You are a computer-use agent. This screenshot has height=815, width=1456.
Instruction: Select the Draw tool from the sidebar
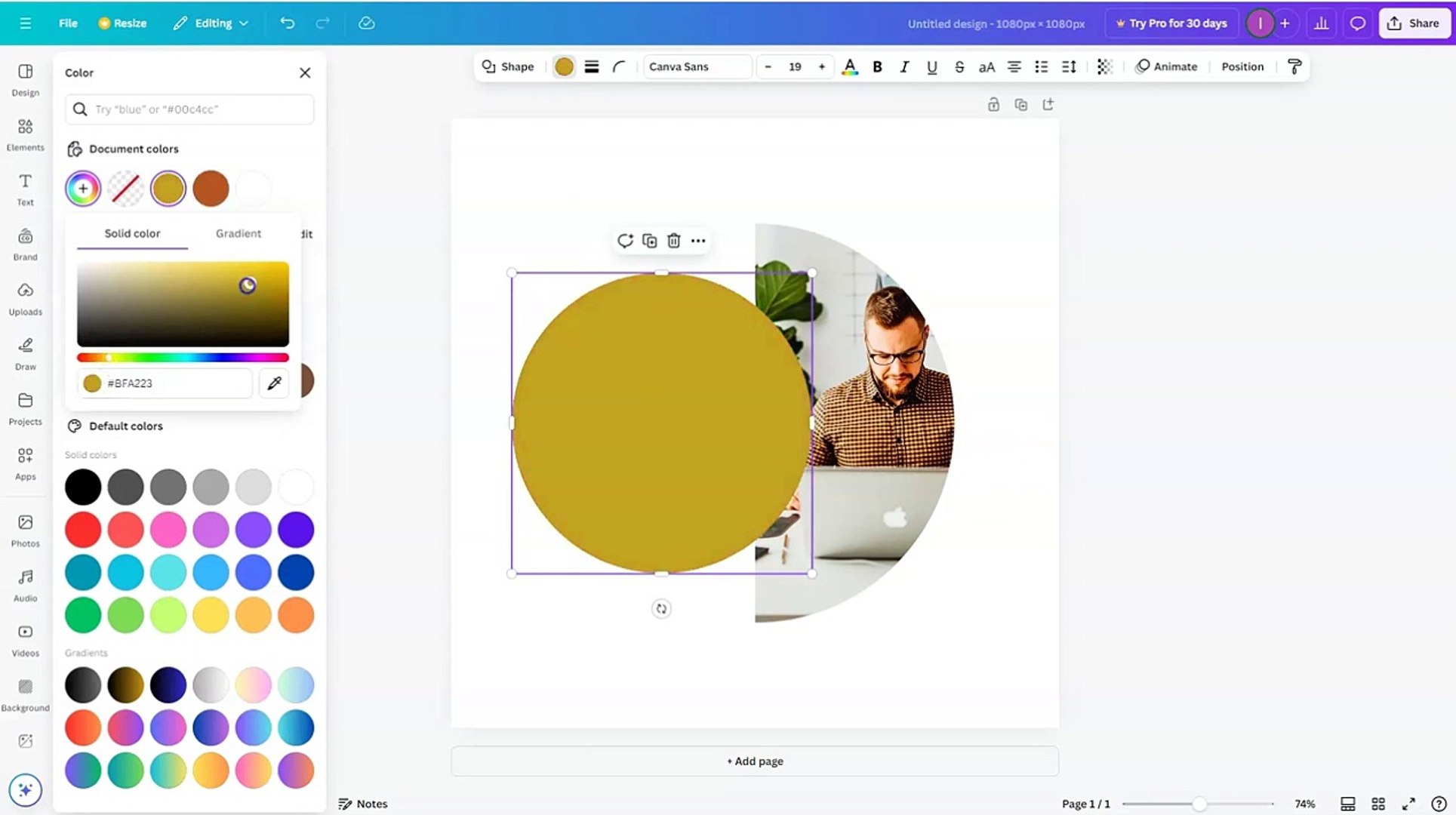pyautogui.click(x=25, y=355)
